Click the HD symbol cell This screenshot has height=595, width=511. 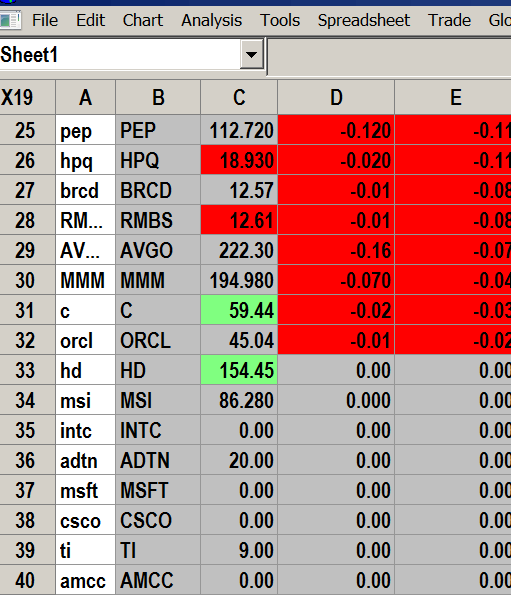point(158,370)
